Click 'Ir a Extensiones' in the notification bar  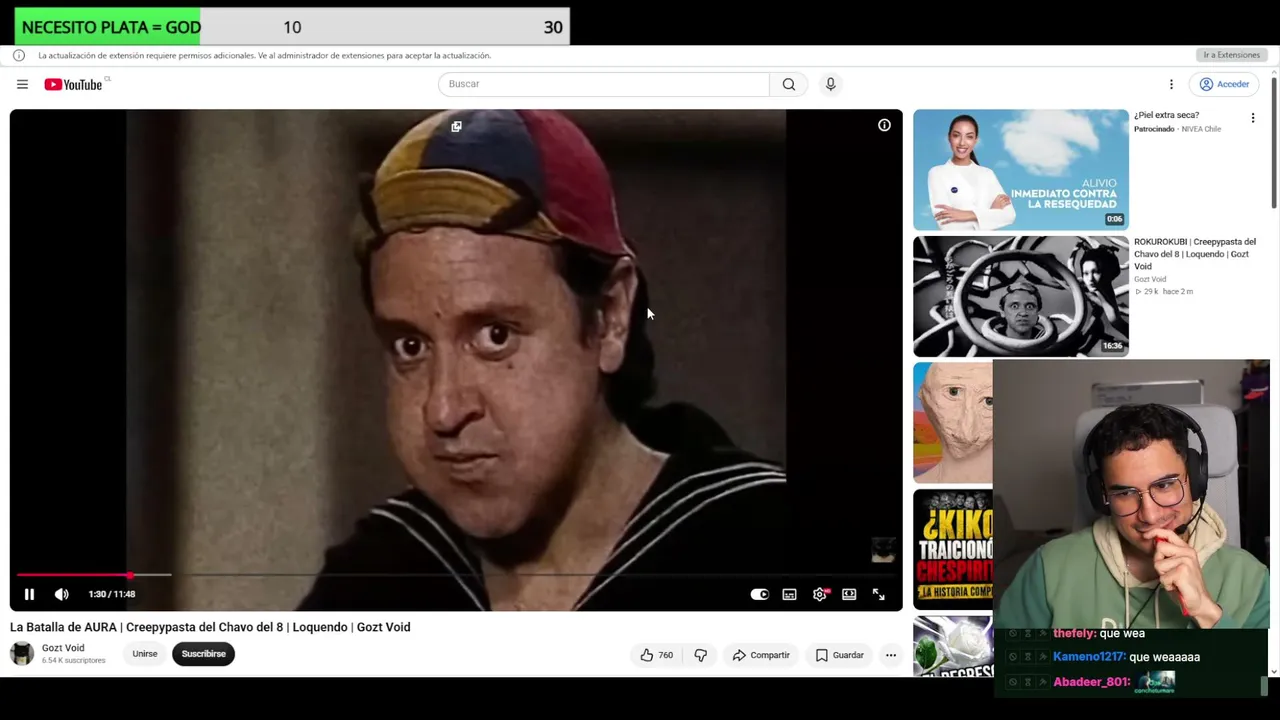[x=1231, y=55]
